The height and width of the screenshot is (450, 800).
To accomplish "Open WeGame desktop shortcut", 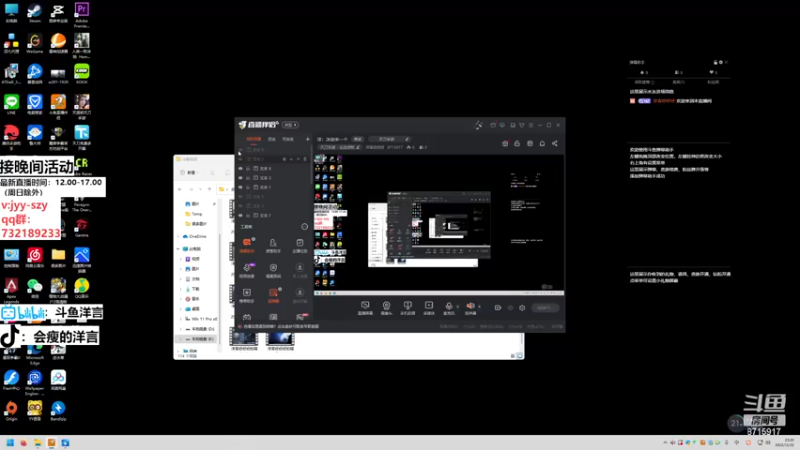I will (35, 43).
